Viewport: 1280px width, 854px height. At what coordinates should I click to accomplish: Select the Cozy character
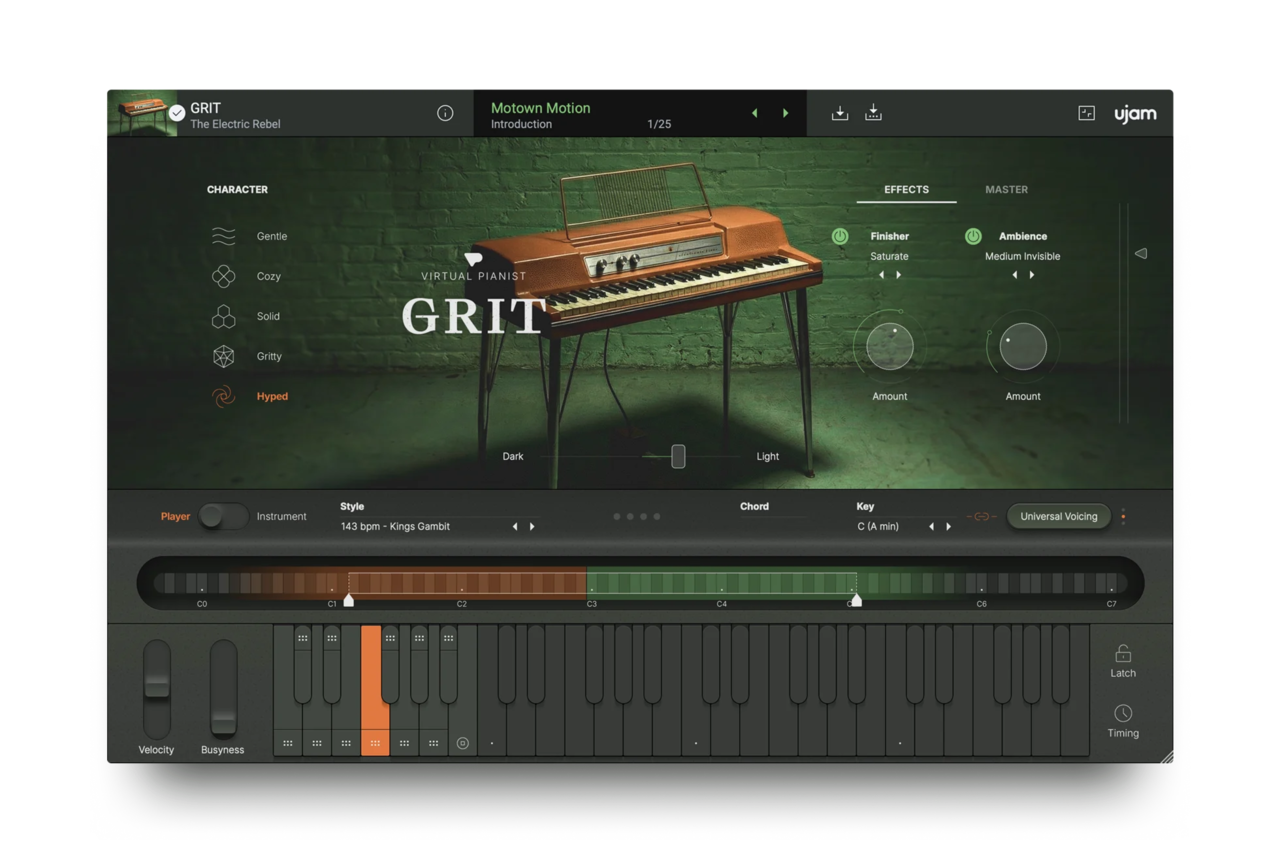pyautogui.click(x=246, y=276)
